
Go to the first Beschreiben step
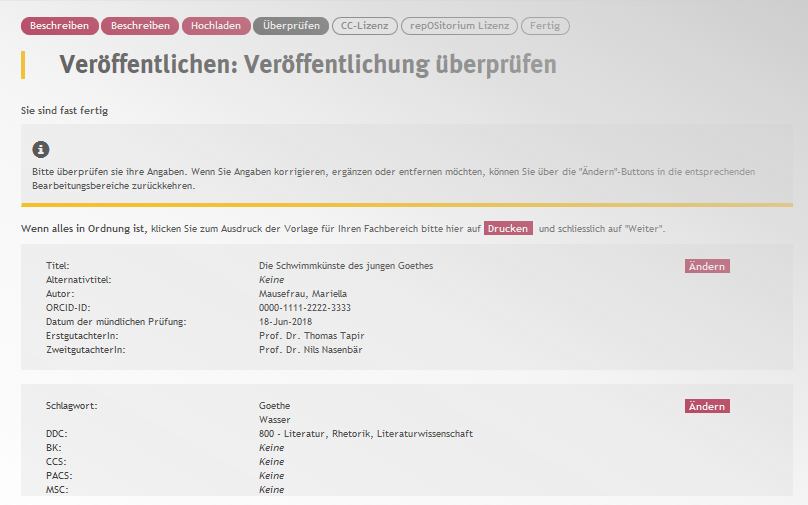pos(59,26)
